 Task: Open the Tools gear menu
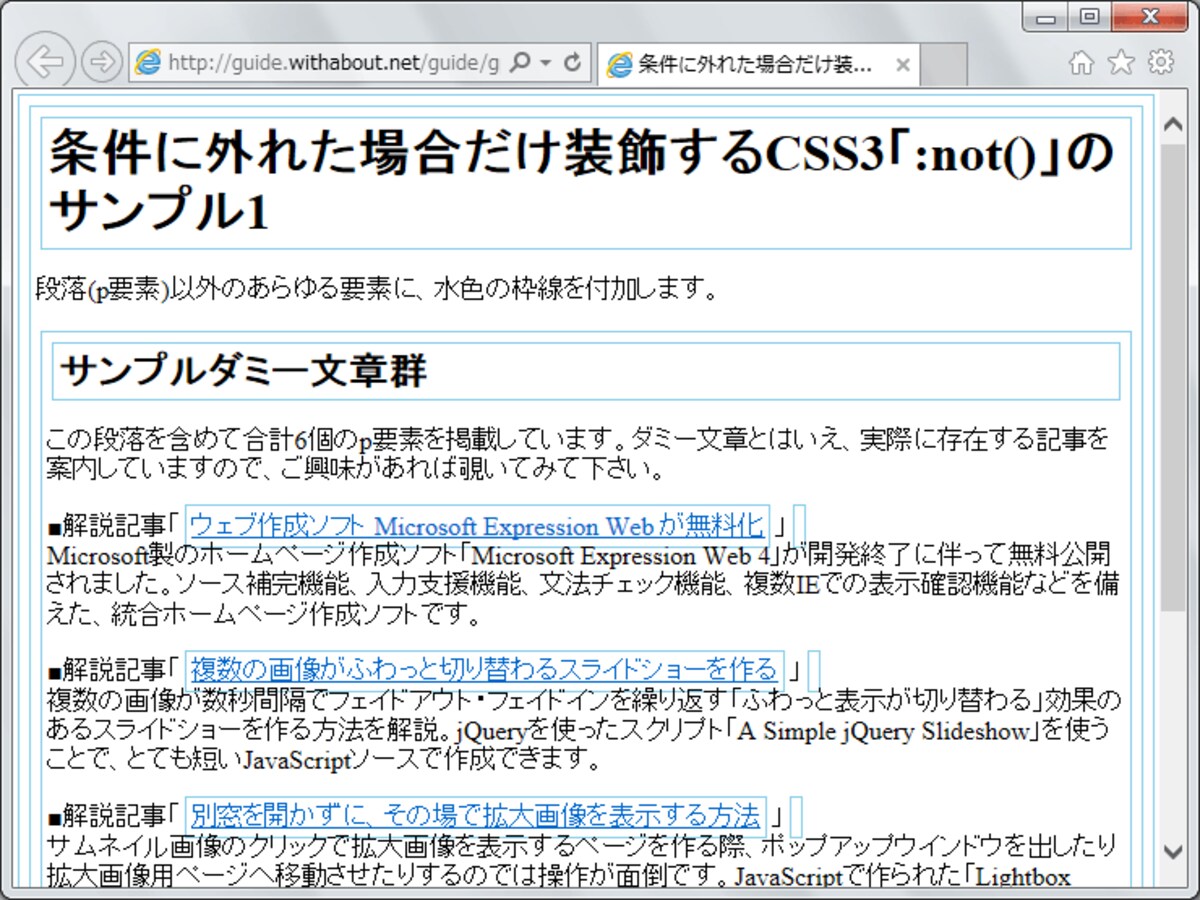point(1161,63)
